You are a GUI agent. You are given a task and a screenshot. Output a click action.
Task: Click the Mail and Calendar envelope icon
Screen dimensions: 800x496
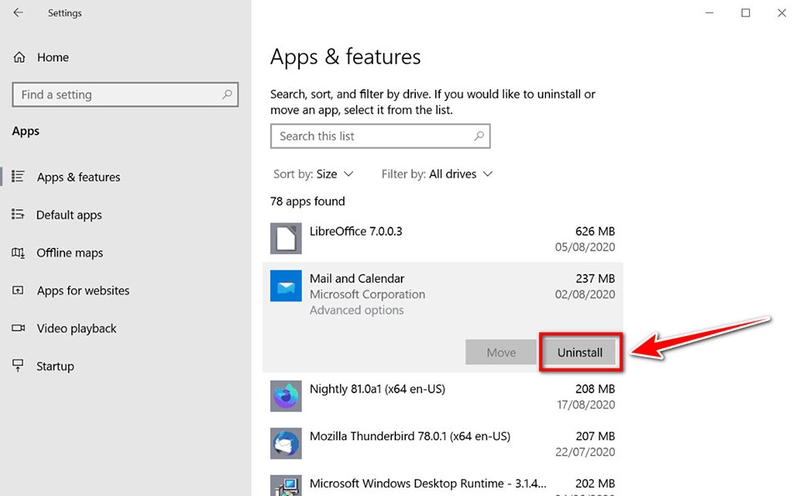coord(286,286)
